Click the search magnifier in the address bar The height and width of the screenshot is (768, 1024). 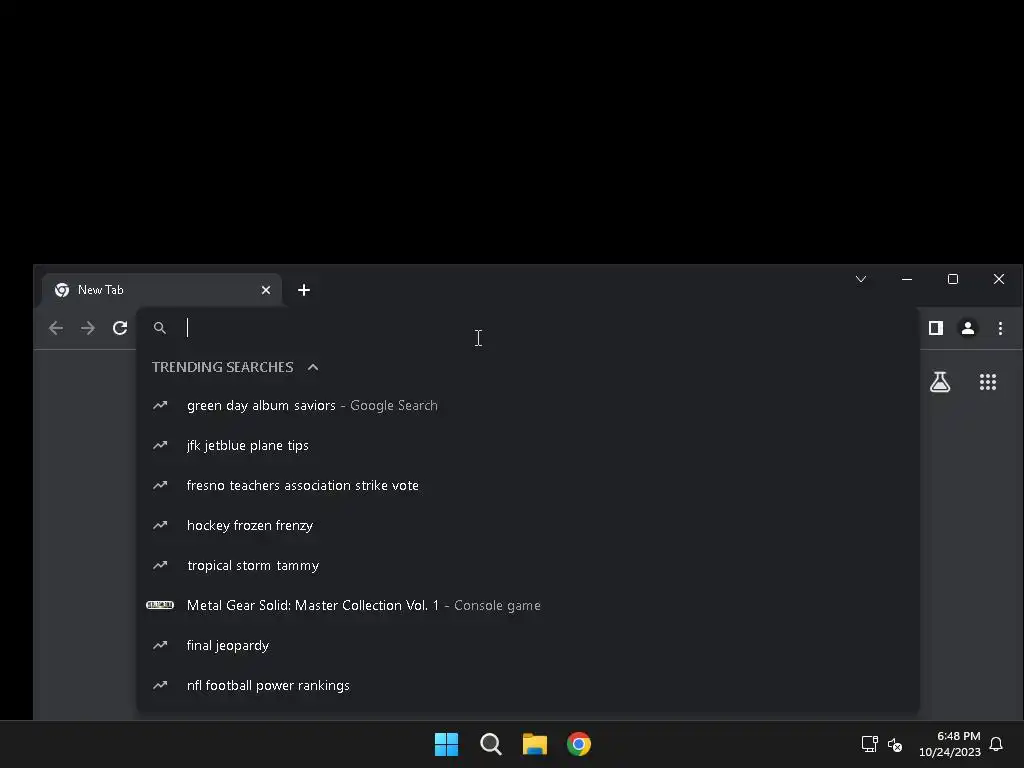coord(159,328)
